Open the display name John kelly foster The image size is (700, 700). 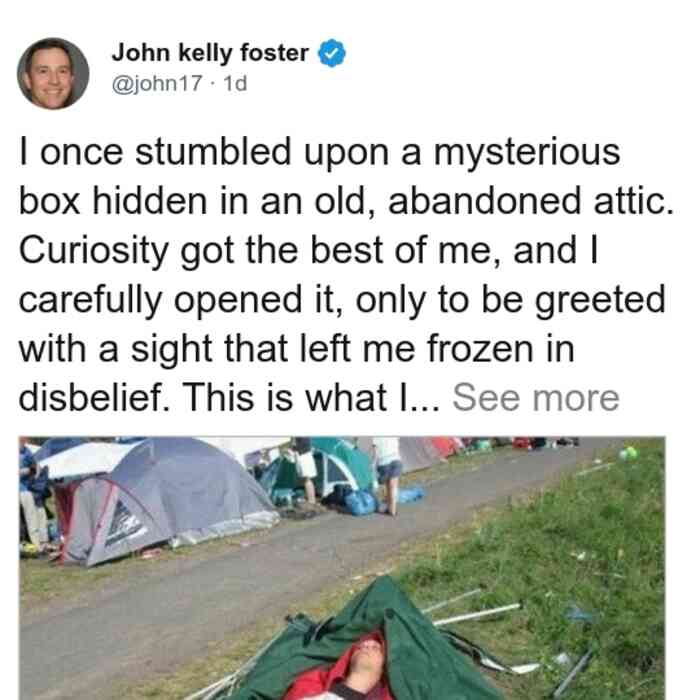210,53
